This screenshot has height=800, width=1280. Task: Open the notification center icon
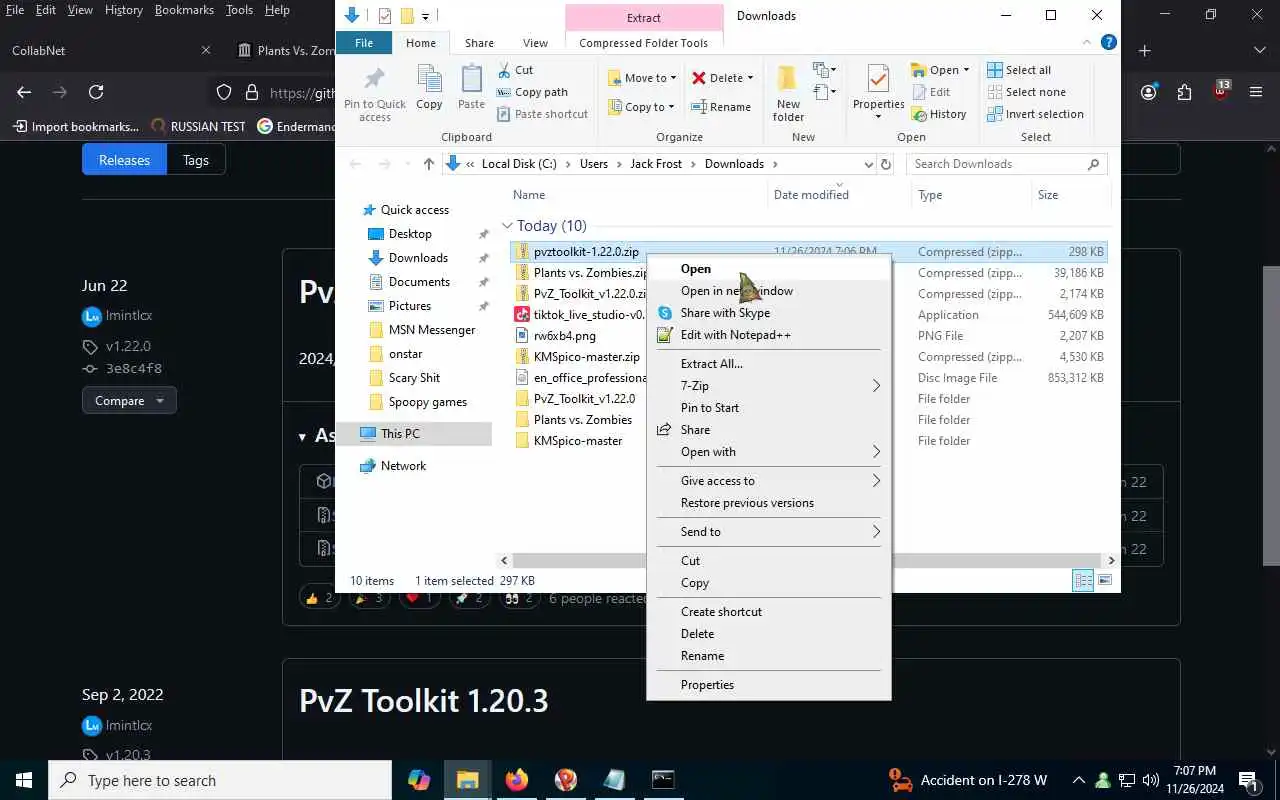coord(1249,780)
